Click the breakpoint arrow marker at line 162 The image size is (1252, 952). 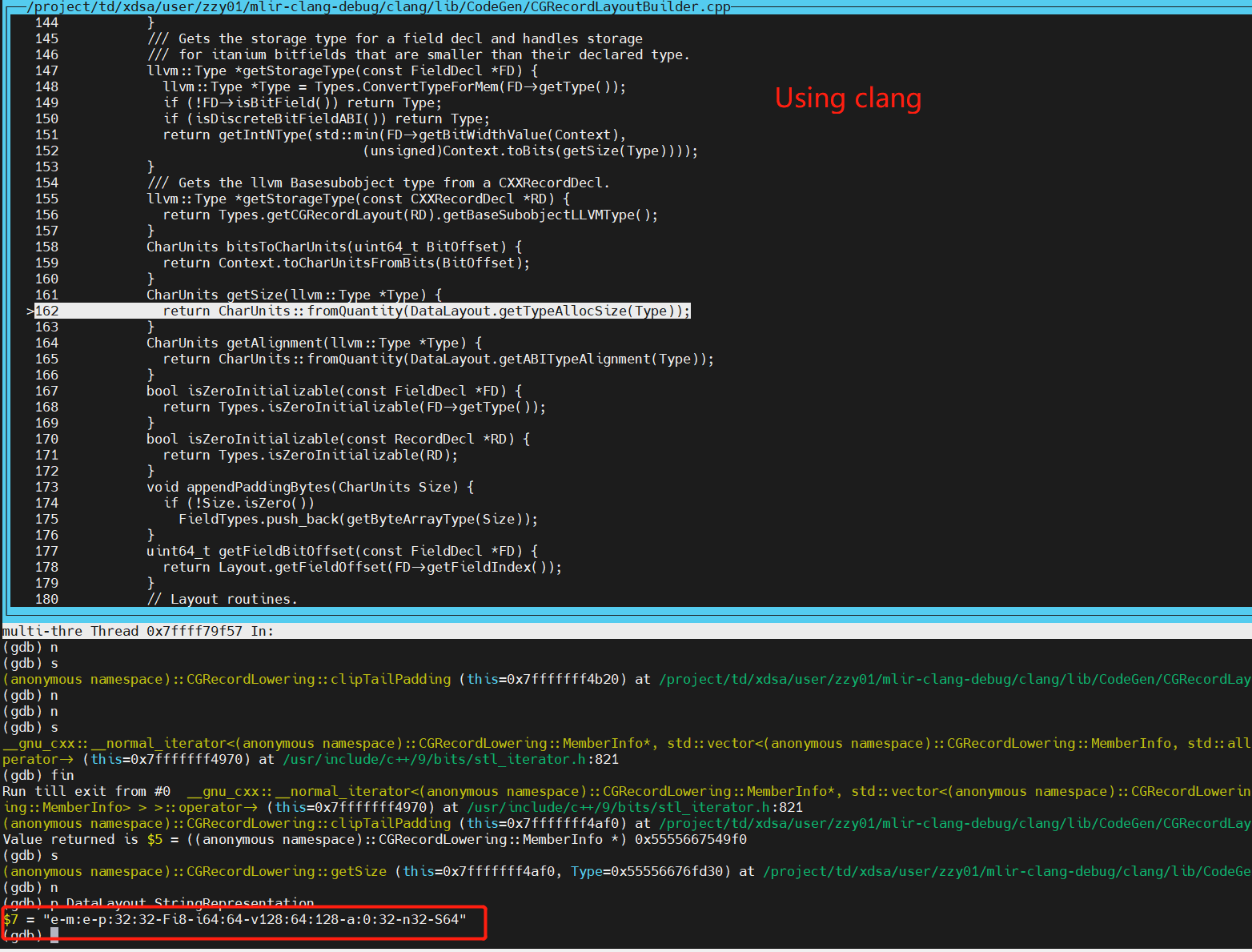tap(29, 311)
